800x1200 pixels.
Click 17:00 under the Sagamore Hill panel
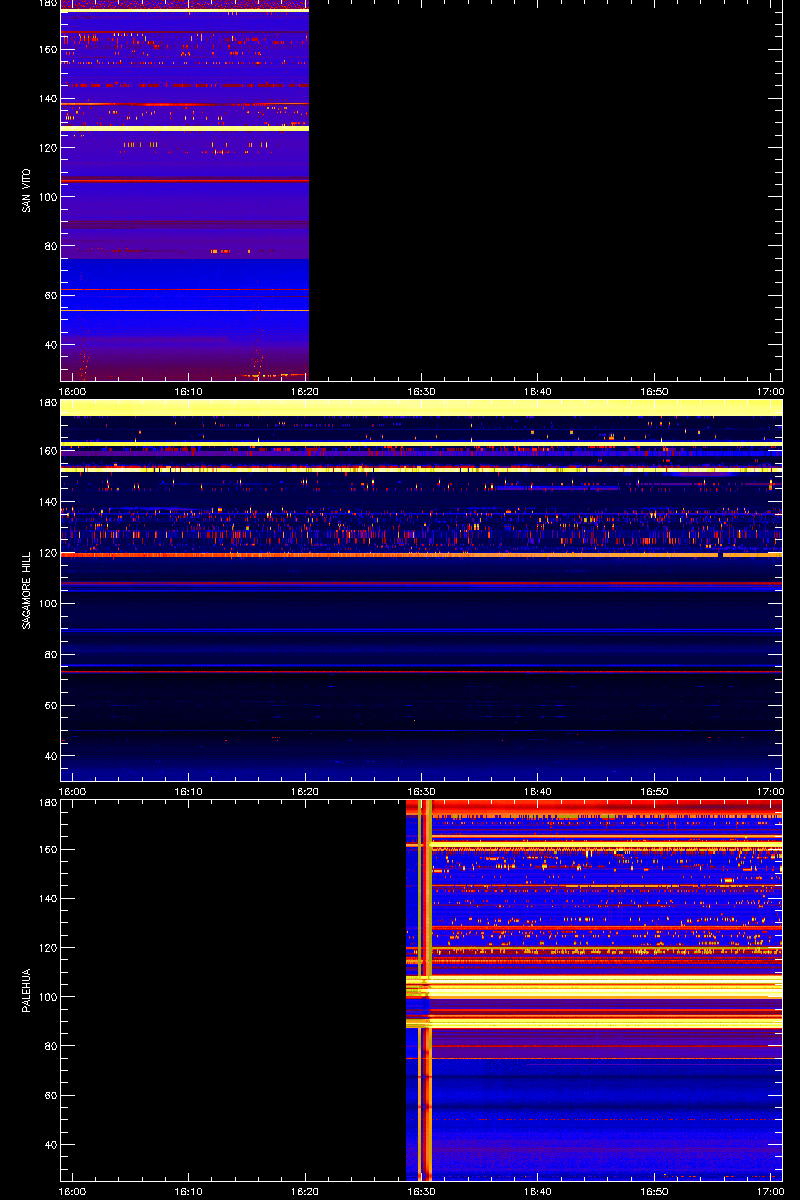click(771, 791)
